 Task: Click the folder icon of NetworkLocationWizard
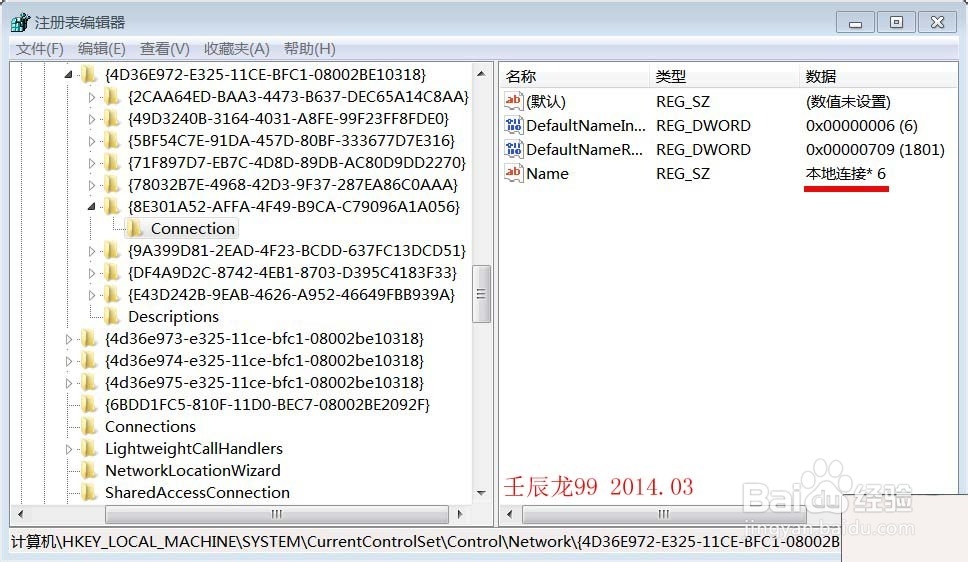tap(89, 471)
